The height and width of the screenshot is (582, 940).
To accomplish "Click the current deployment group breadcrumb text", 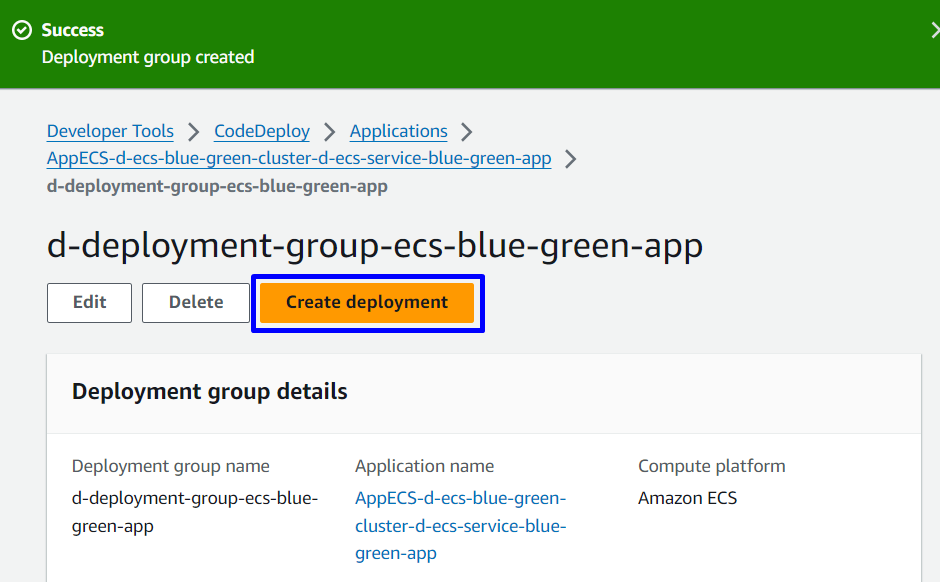I will click(217, 186).
